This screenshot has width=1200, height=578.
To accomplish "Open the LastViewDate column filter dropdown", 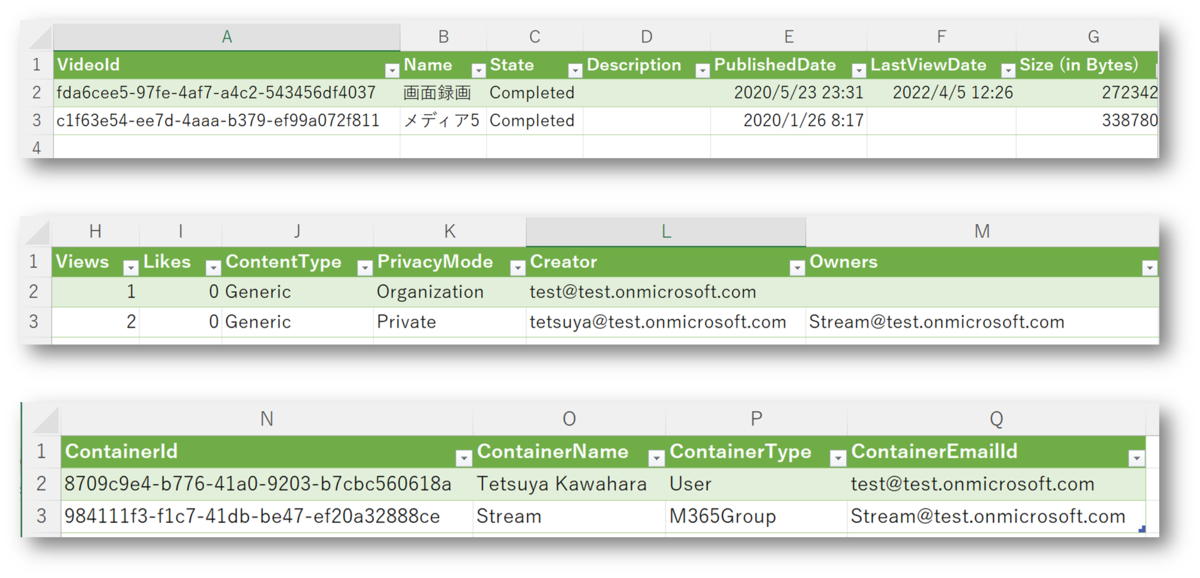I will point(1007,70).
